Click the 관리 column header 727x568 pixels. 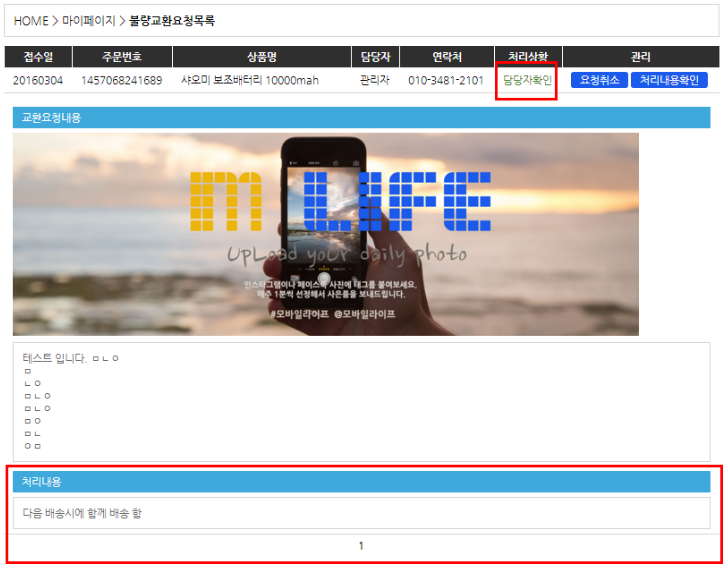click(x=640, y=57)
